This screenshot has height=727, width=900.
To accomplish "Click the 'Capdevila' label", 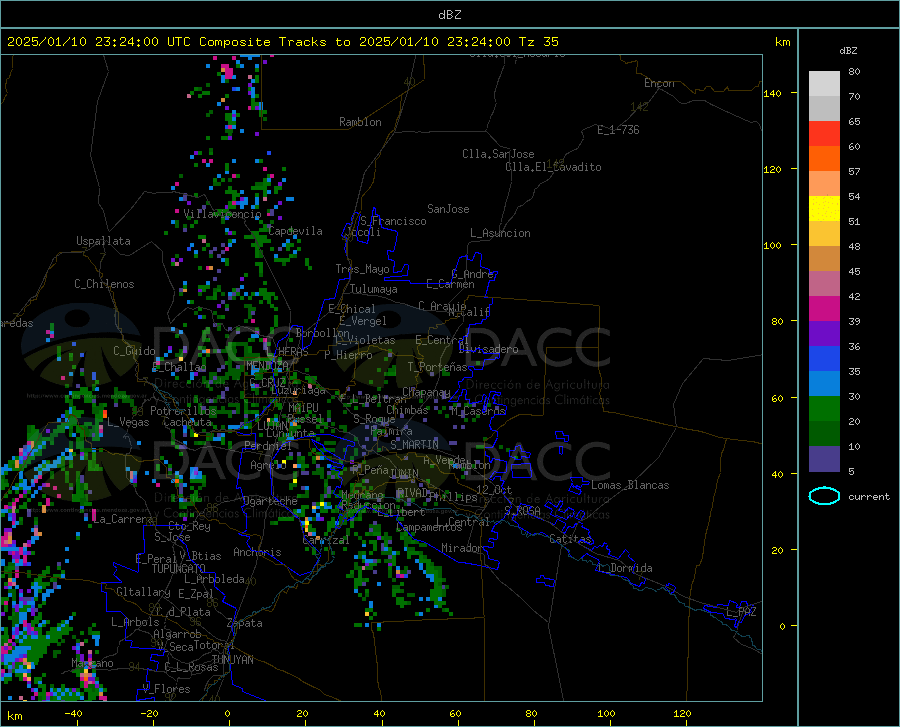I will 295,231.
